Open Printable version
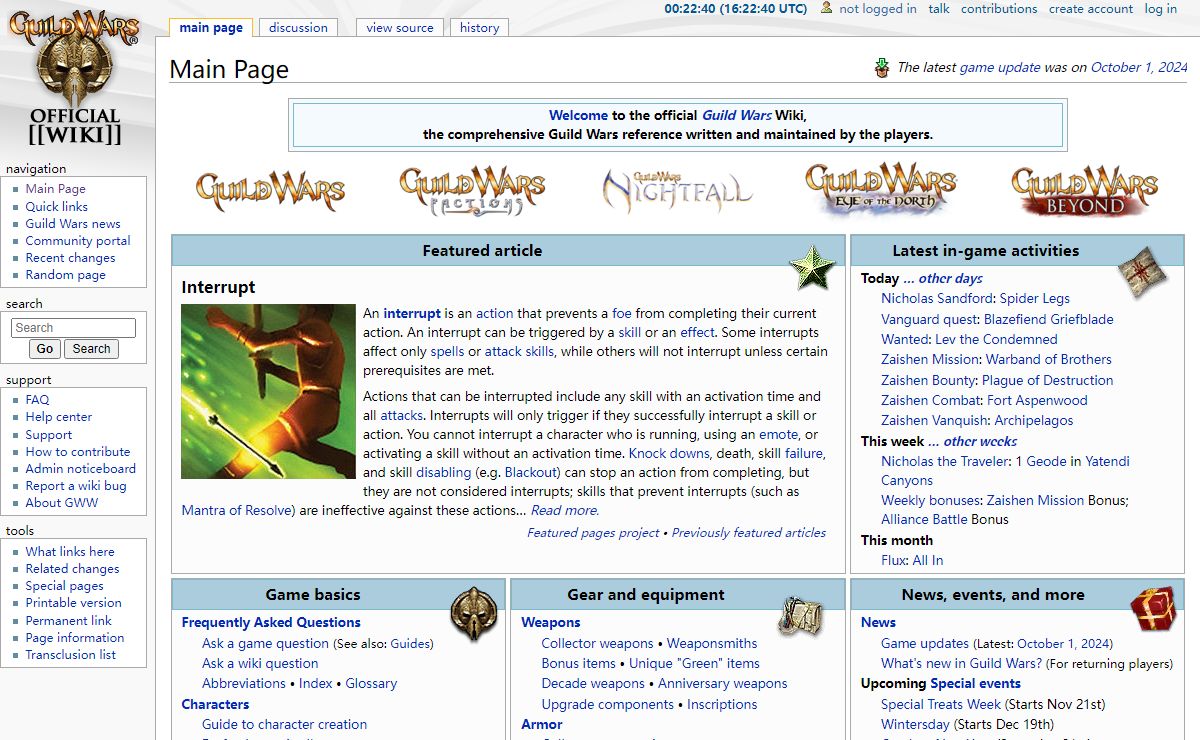 [74, 603]
